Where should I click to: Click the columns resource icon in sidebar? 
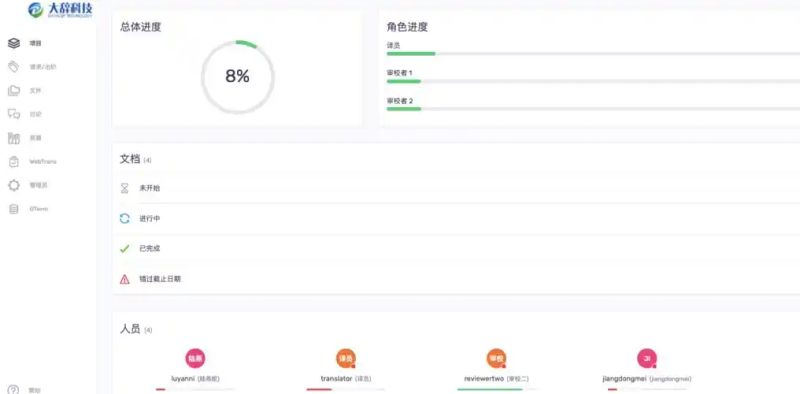[x=14, y=138]
